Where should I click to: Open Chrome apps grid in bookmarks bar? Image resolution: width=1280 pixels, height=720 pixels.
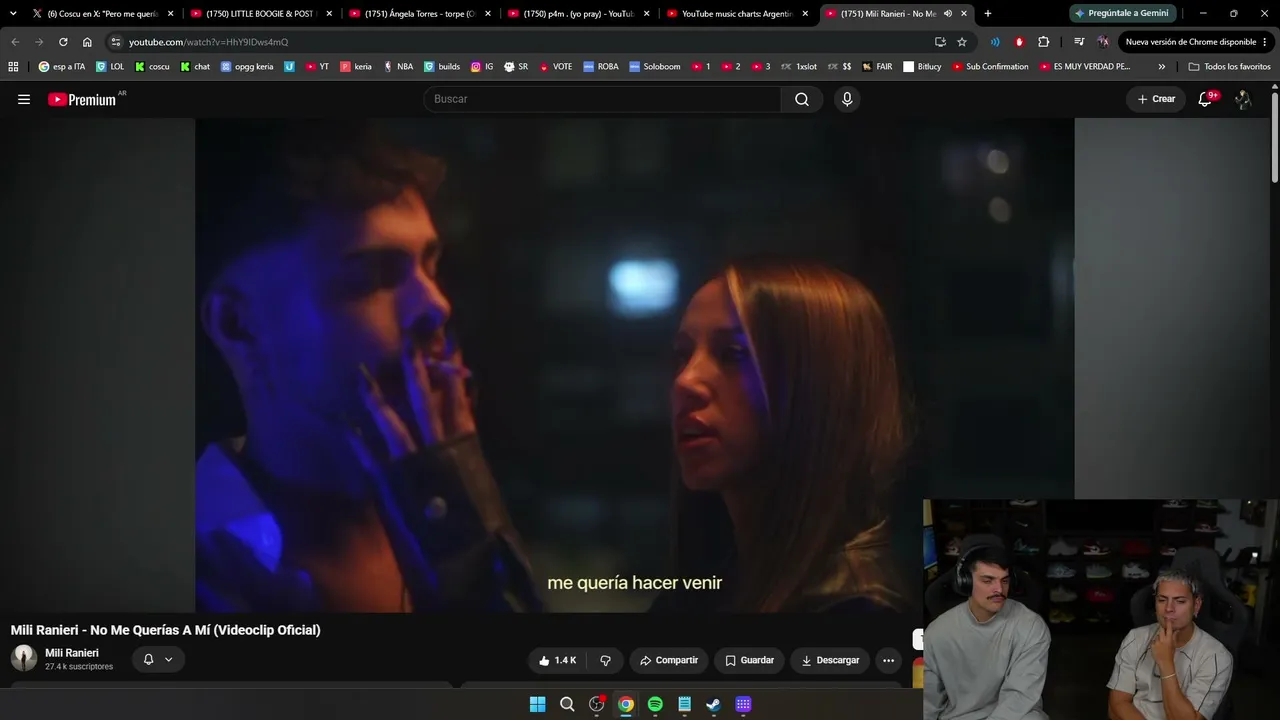[13, 67]
